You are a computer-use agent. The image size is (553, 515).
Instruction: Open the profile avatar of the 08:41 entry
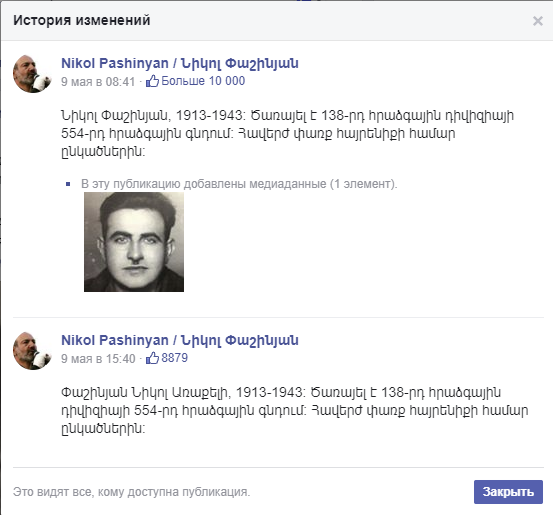pyautogui.click(x=32, y=74)
